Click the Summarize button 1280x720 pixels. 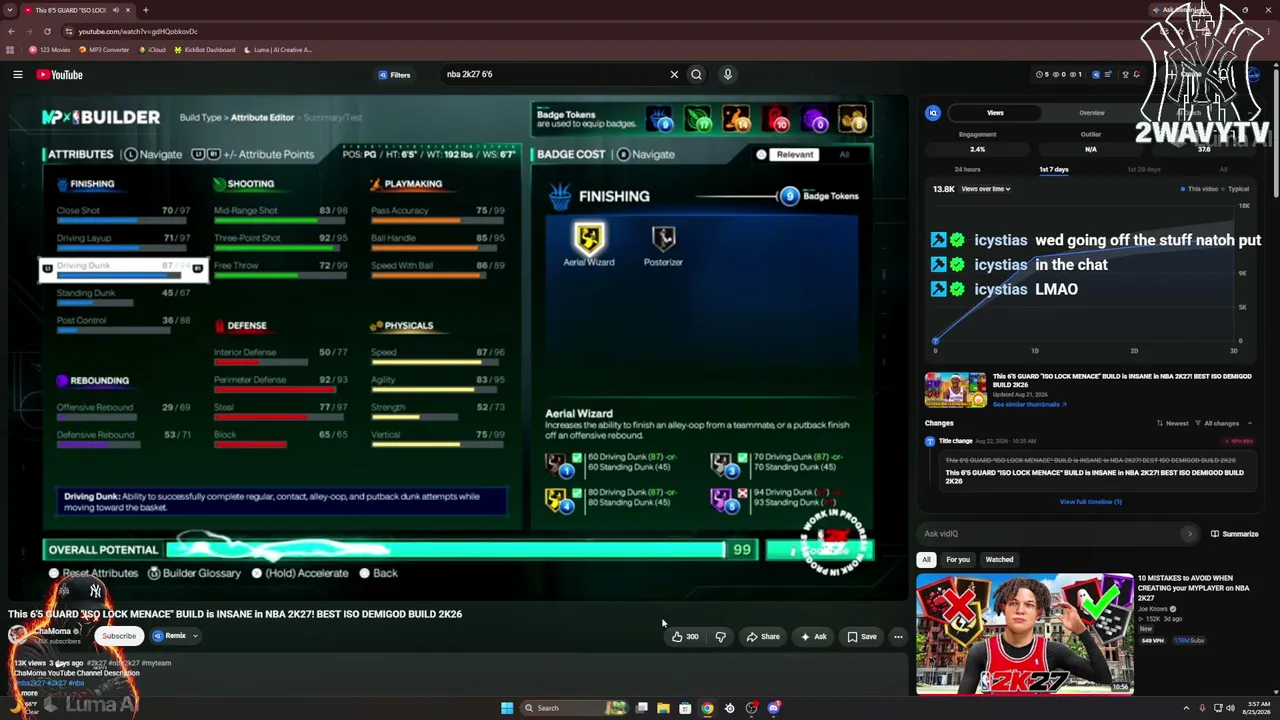click(x=1235, y=534)
